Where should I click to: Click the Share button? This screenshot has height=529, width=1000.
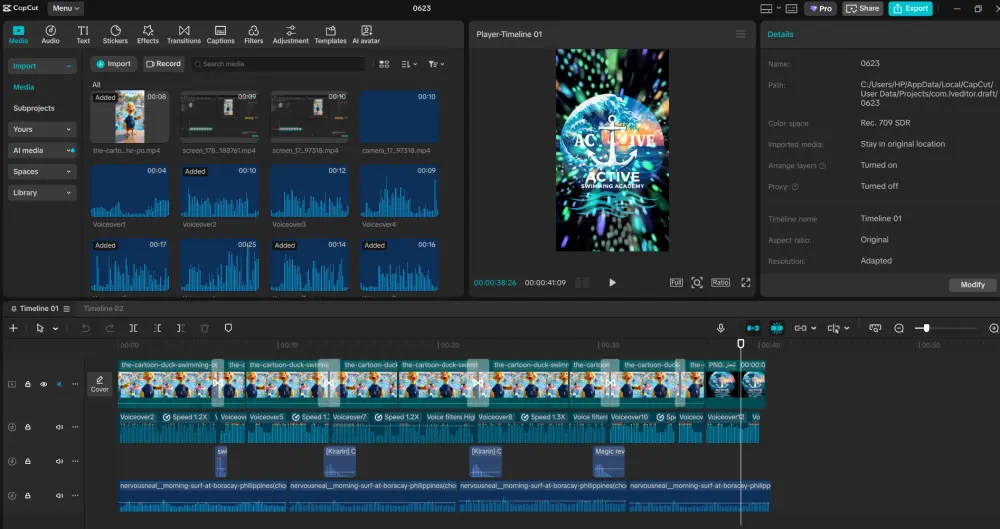click(862, 8)
